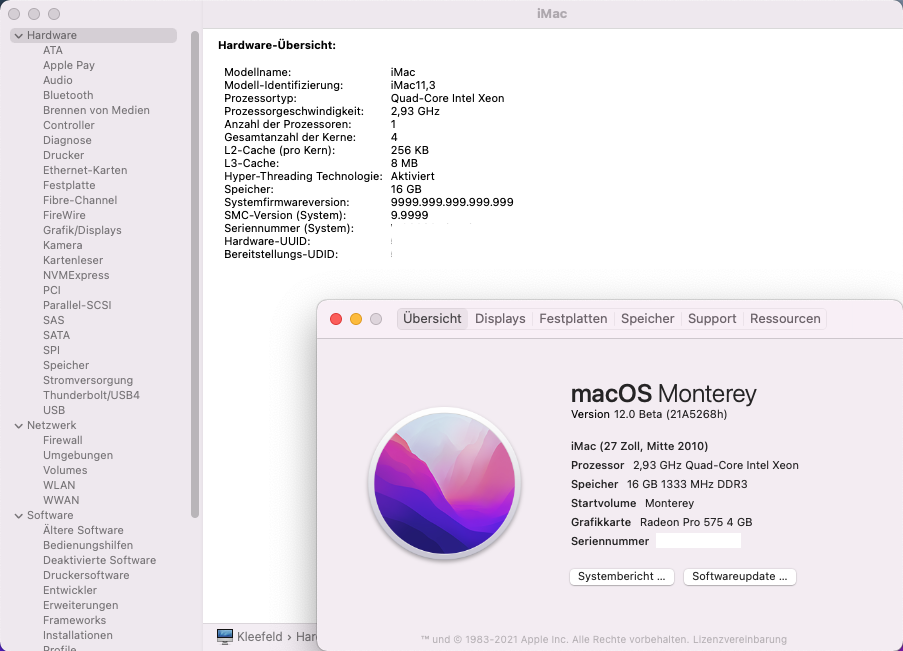
Task: Select Ältere Software in the sidebar
Action: (x=83, y=529)
